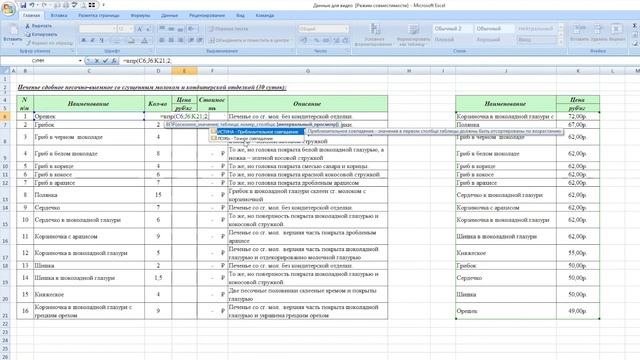Open Форматировать как таблицу gallery
The image size is (640, 360).
413,35
